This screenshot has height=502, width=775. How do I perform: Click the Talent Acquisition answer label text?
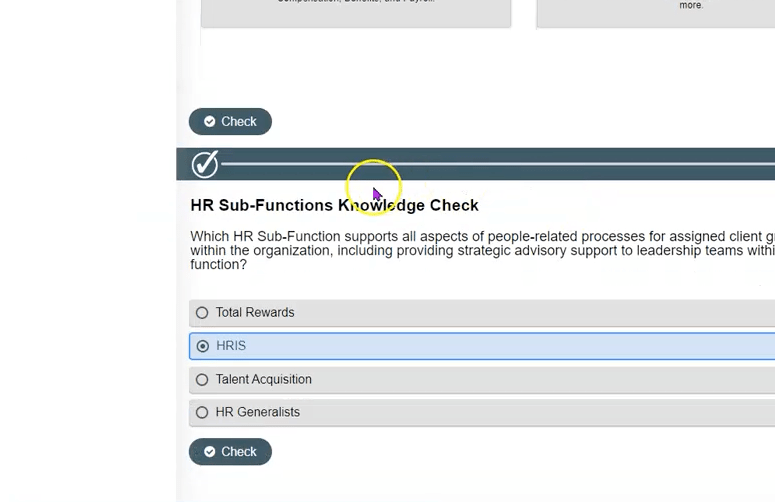click(264, 380)
